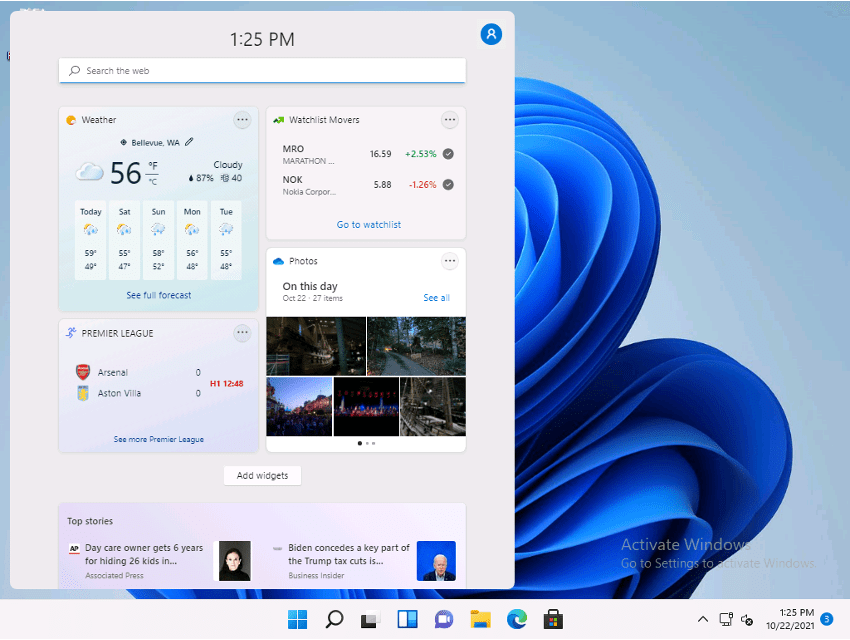The image size is (850, 640).
Task: Launch Microsoft Edge from the taskbar
Action: (516, 619)
